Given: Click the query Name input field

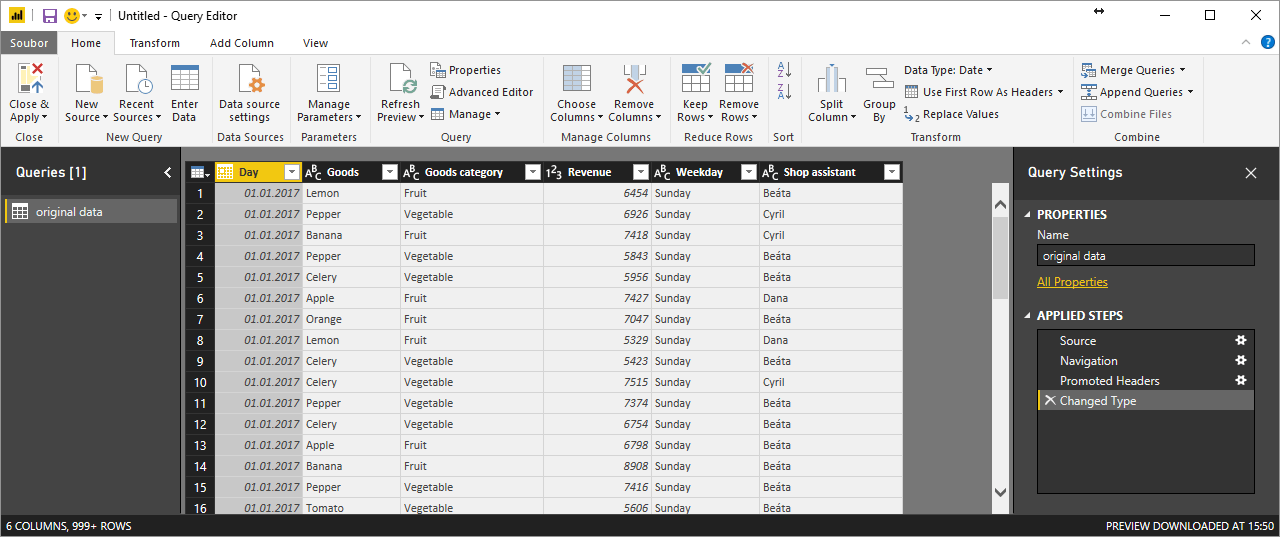Looking at the screenshot, I should [1145, 256].
